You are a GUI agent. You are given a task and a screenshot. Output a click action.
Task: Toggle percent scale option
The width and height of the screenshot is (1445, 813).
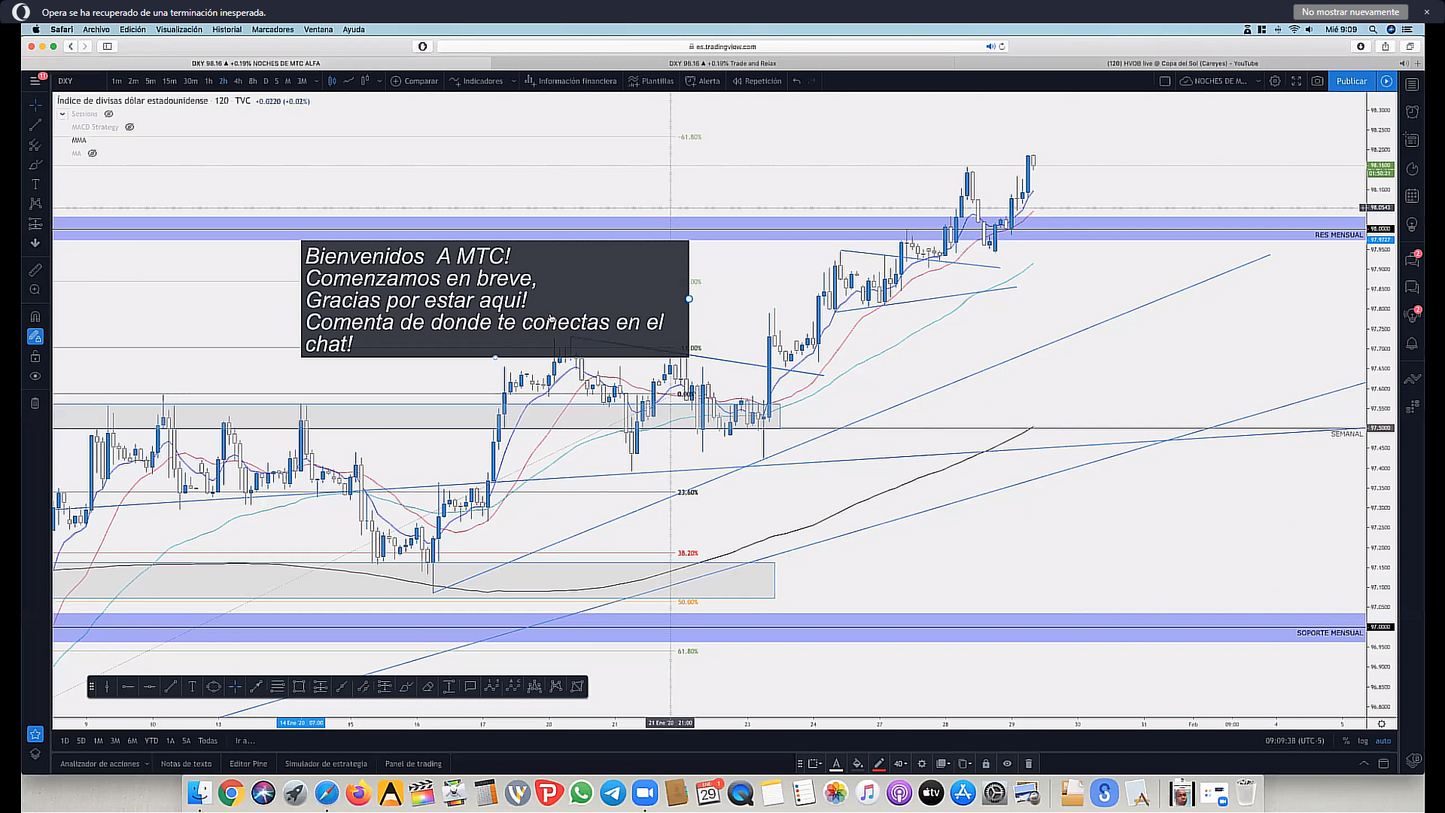coord(1346,741)
